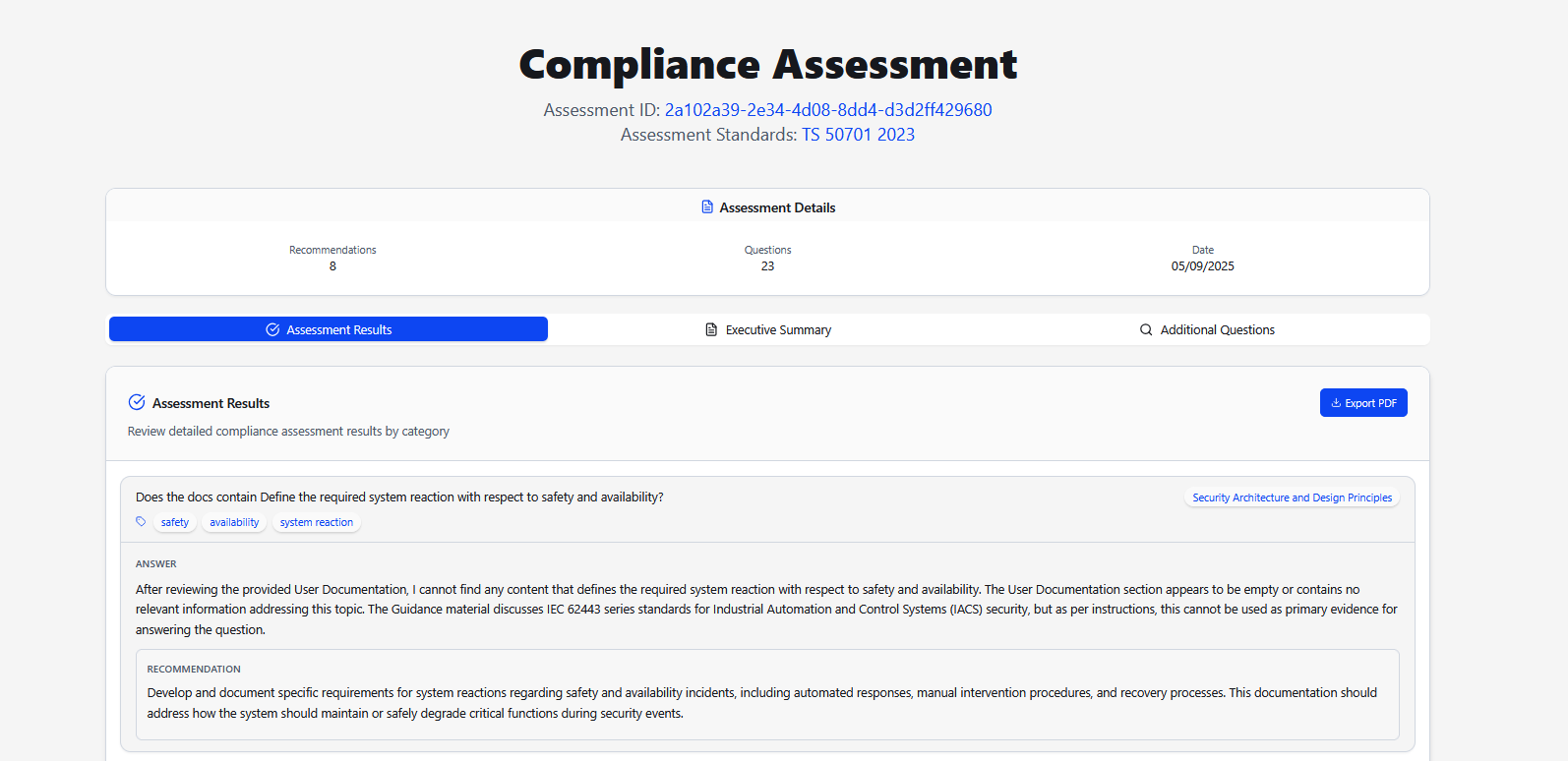Click the system reaction tag
This screenshot has height=761, width=1568.
coord(316,523)
